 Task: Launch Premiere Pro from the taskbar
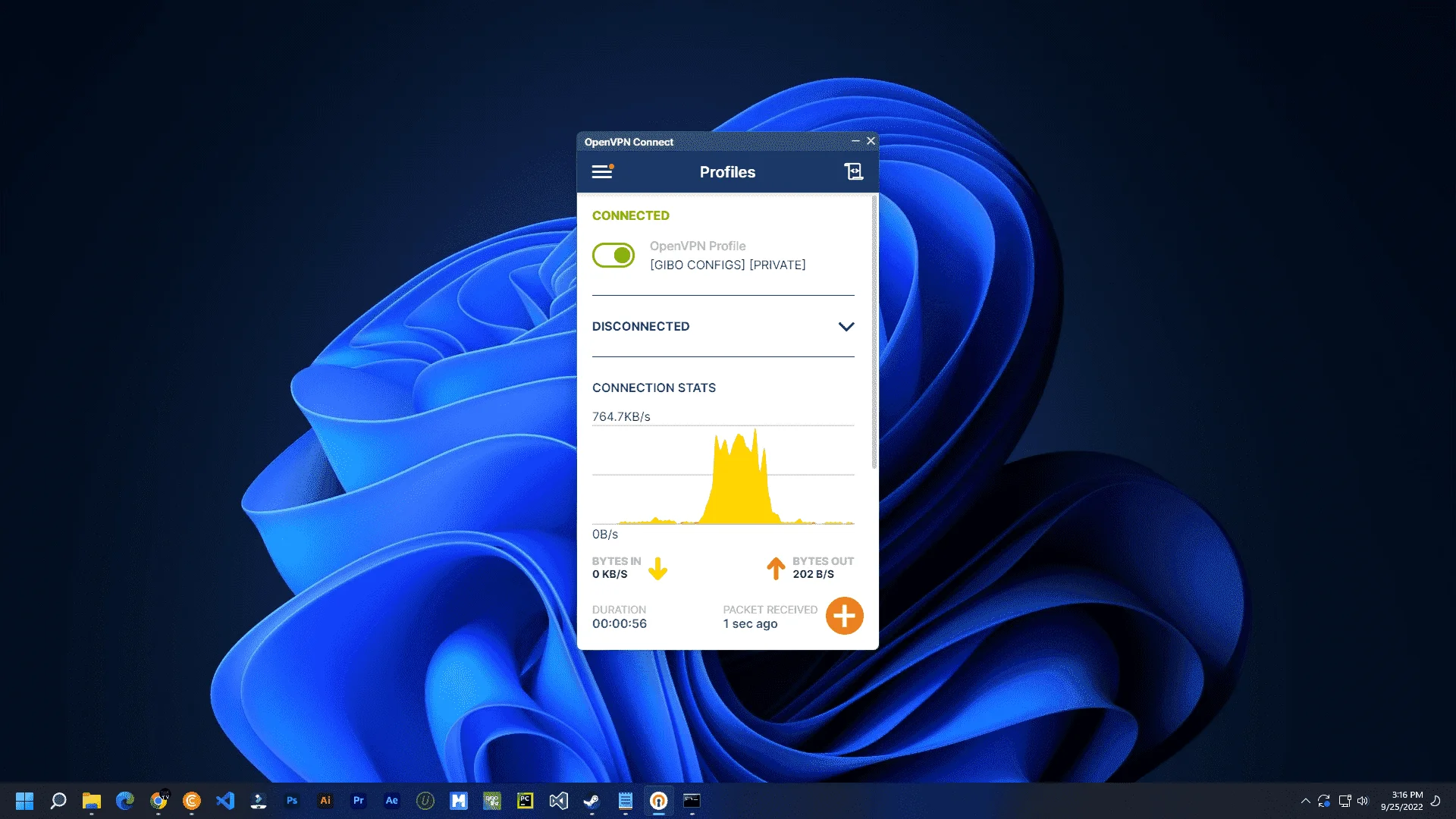click(x=359, y=801)
